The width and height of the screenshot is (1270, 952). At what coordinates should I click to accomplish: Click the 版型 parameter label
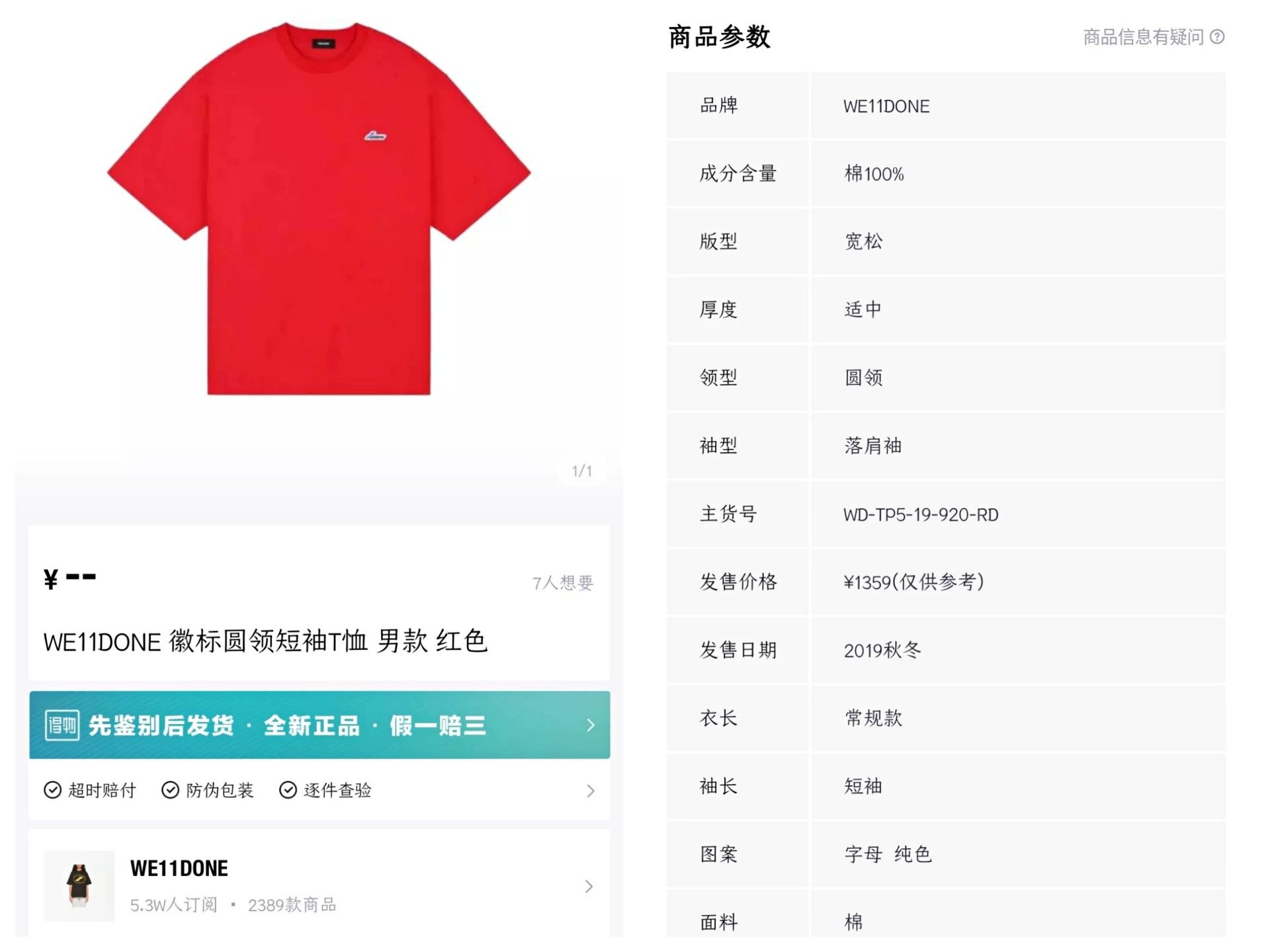coord(719,242)
